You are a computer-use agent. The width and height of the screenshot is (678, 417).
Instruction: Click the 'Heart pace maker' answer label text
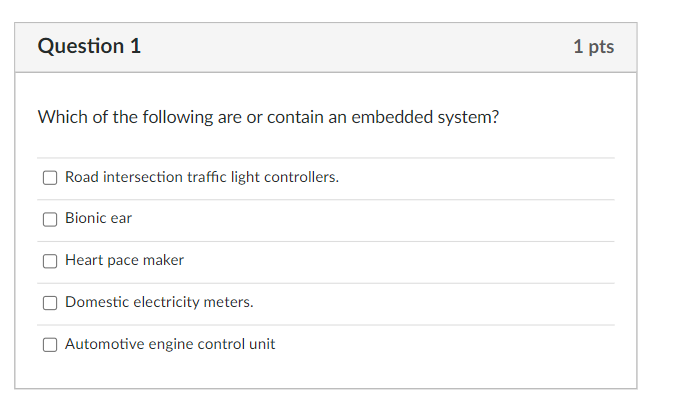(x=125, y=260)
